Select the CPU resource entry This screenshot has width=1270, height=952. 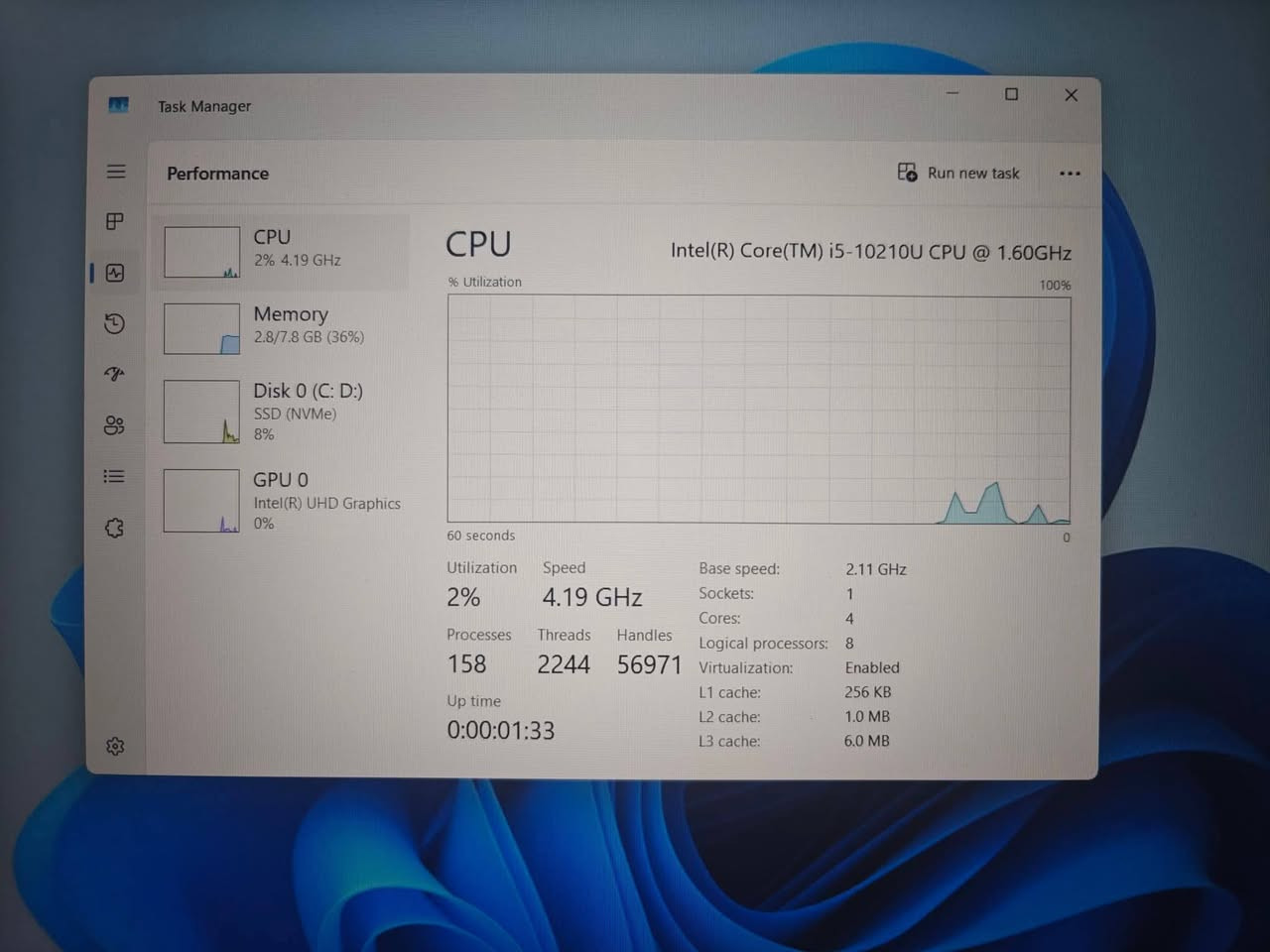pos(283,251)
